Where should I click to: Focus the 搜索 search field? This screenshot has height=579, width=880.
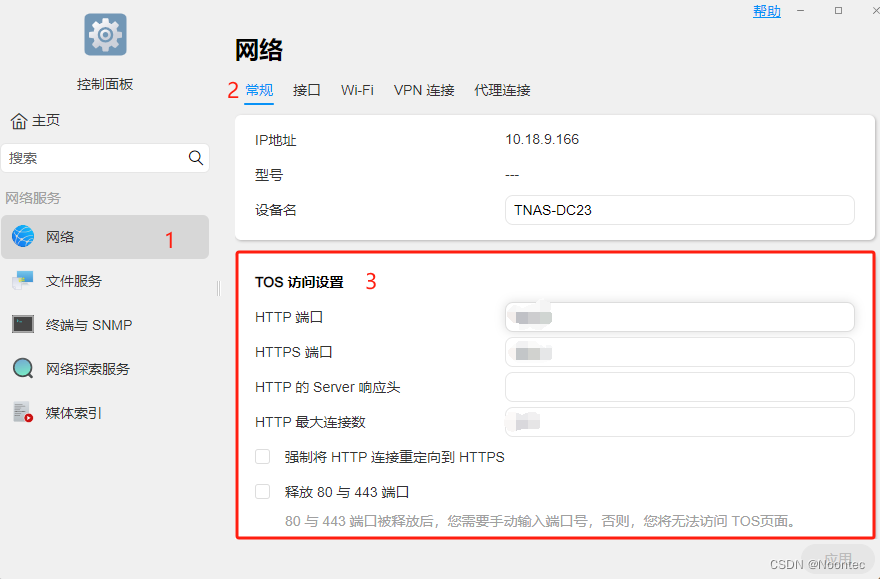(x=105, y=158)
